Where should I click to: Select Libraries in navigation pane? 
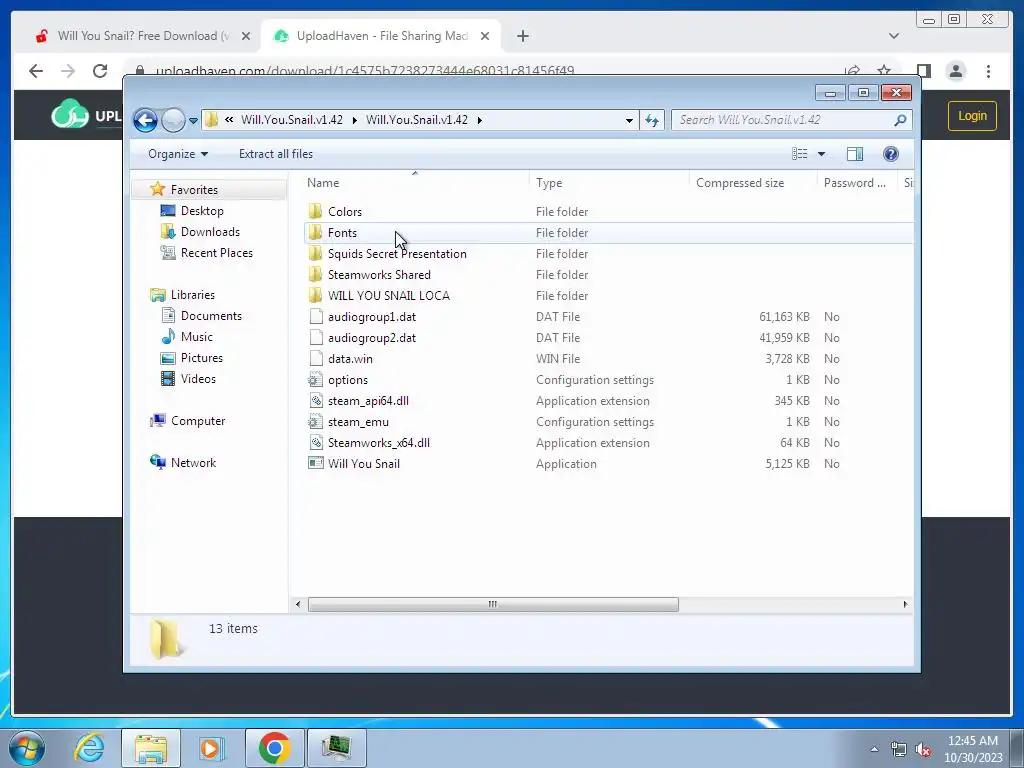(193, 295)
